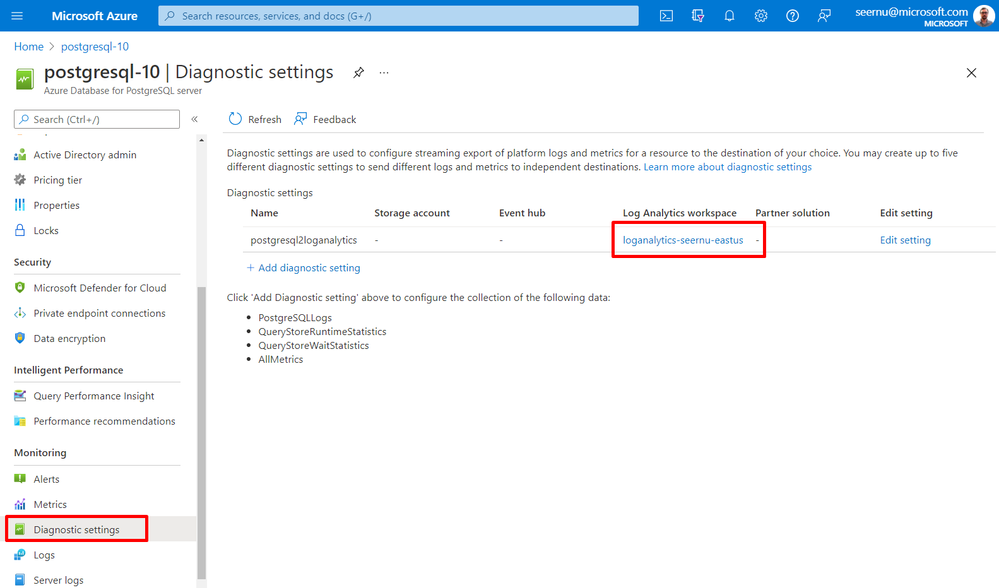Click the Private endpoint connections icon

(x=20, y=313)
